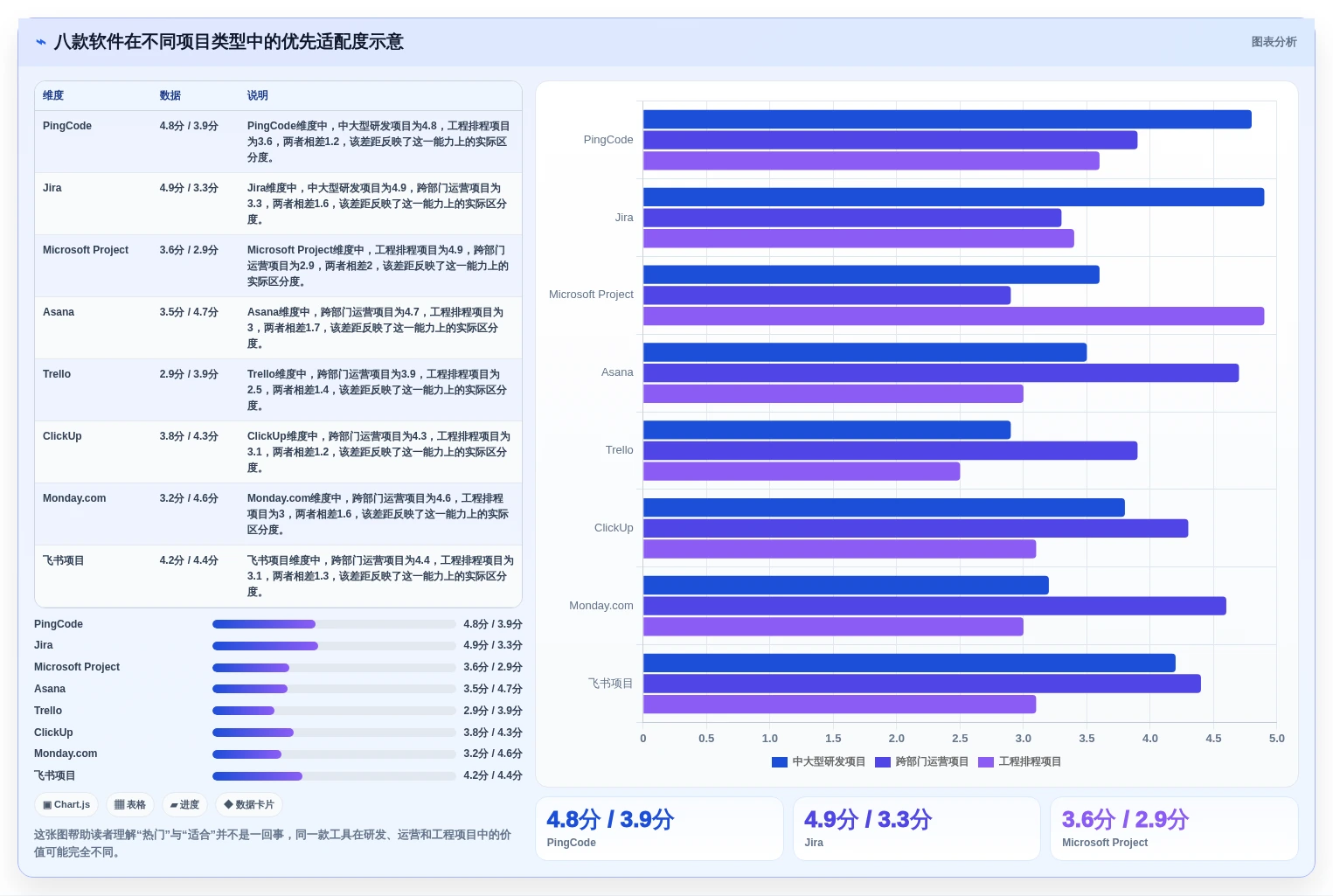Click the Monday.com y-axis label
This screenshot has height=896, width=1333.
coord(601,606)
